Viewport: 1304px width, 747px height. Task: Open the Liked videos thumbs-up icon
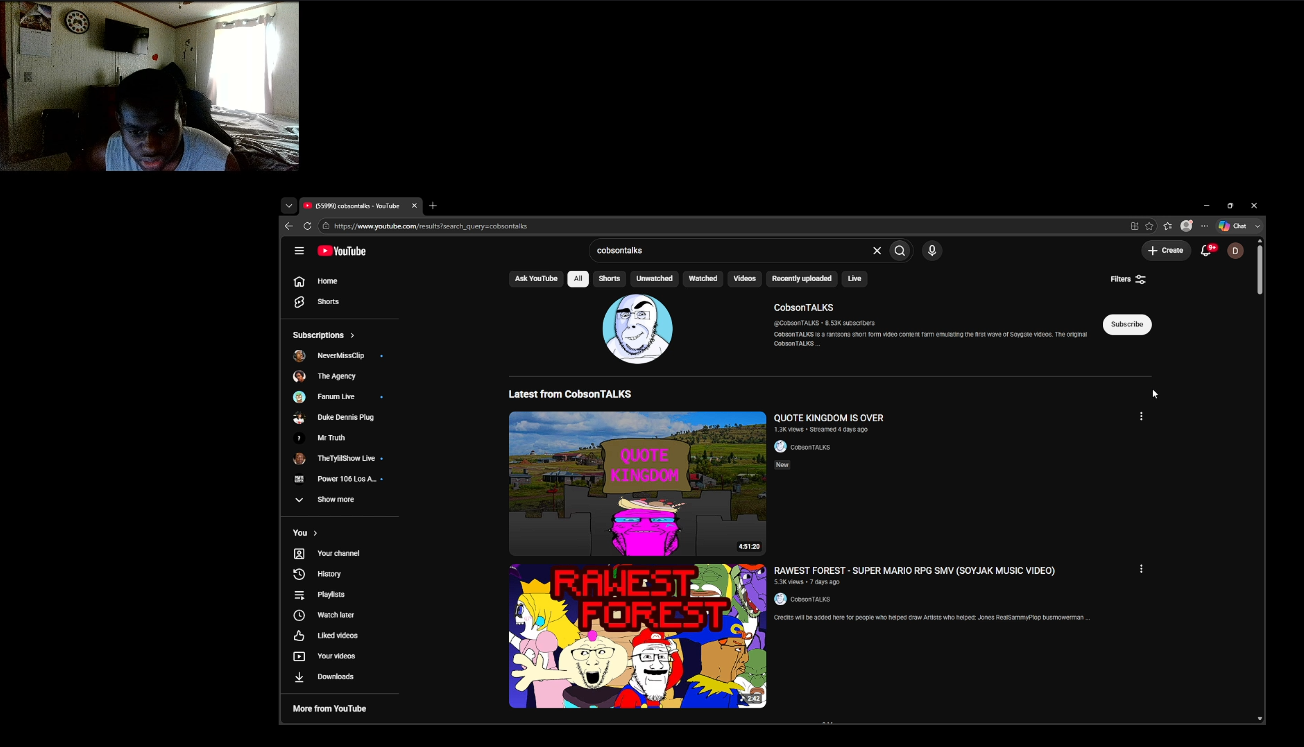pyautogui.click(x=299, y=636)
